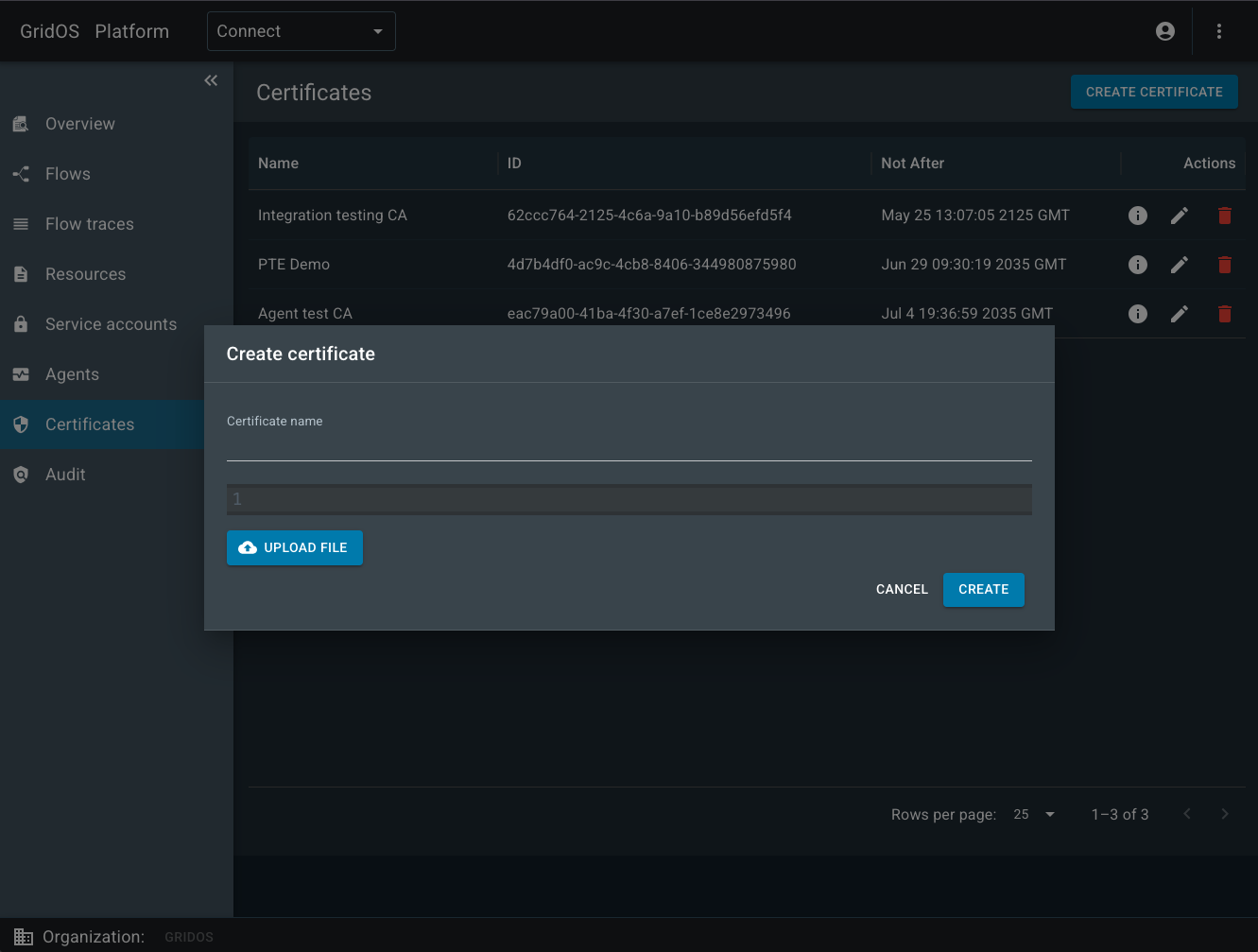Show info for Integration testing CA
Viewport: 1258px width, 952px height.
pyautogui.click(x=1138, y=216)
